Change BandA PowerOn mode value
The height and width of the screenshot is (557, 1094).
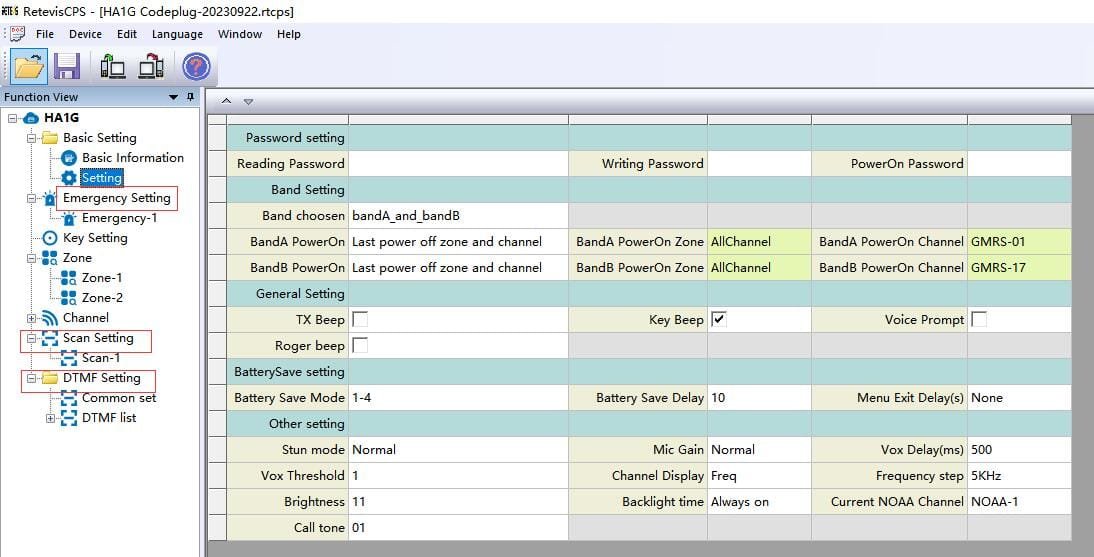click(x=458, y=242)
